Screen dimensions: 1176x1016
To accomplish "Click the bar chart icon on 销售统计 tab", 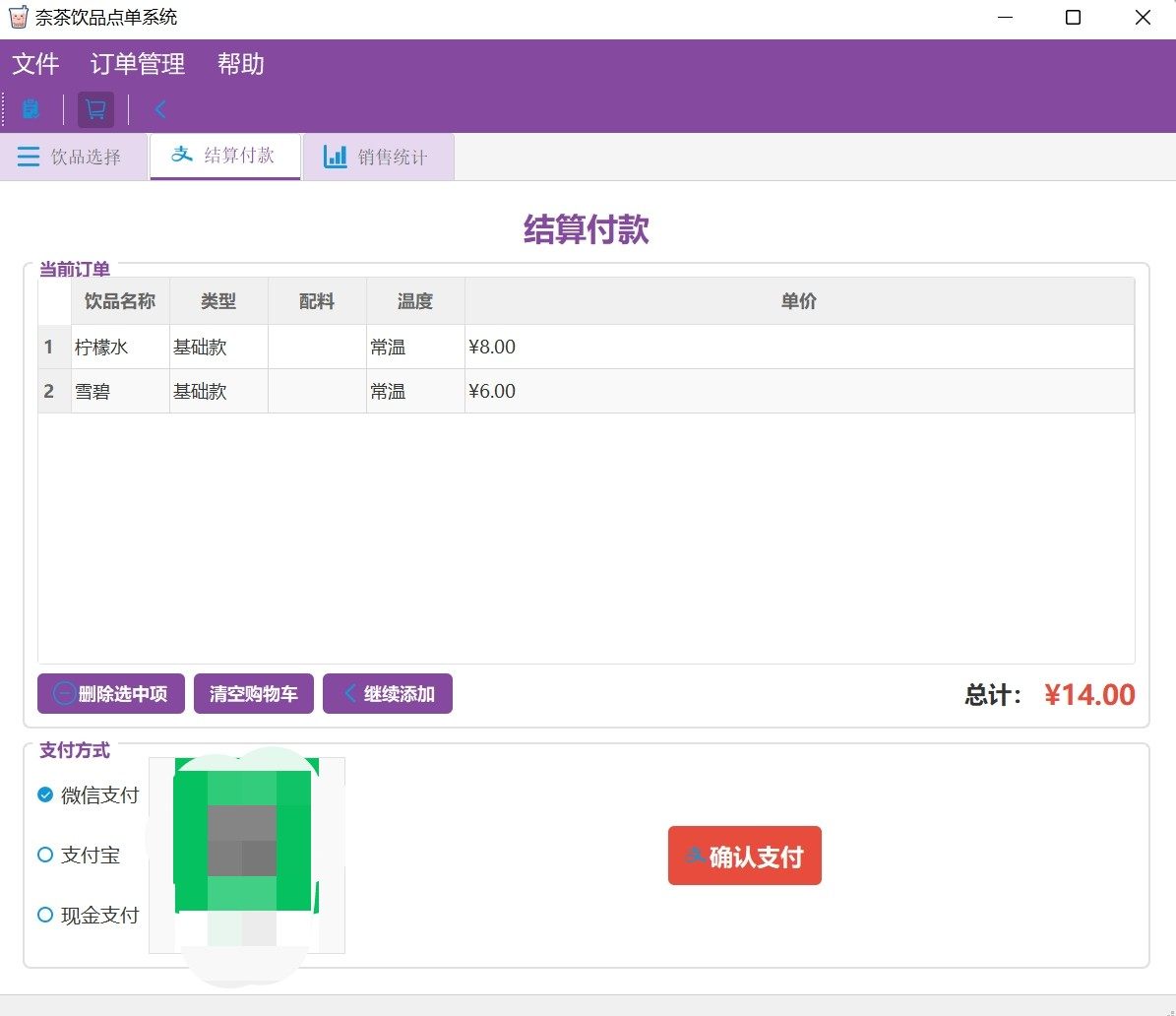I will click(336, 158).
